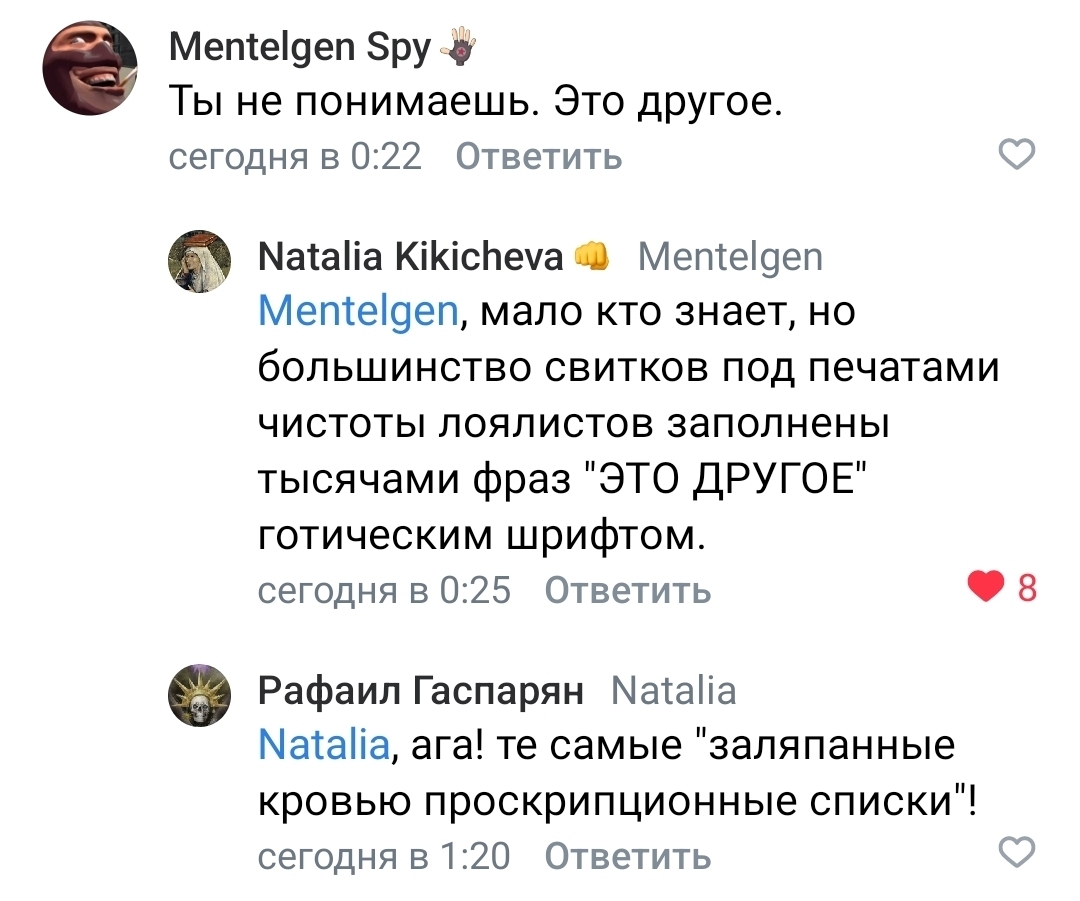Viewport: 1080px width, 901px height.
Task: View who liked via the 8 count
Action: pyautogui.click(x=1027, y=589)
